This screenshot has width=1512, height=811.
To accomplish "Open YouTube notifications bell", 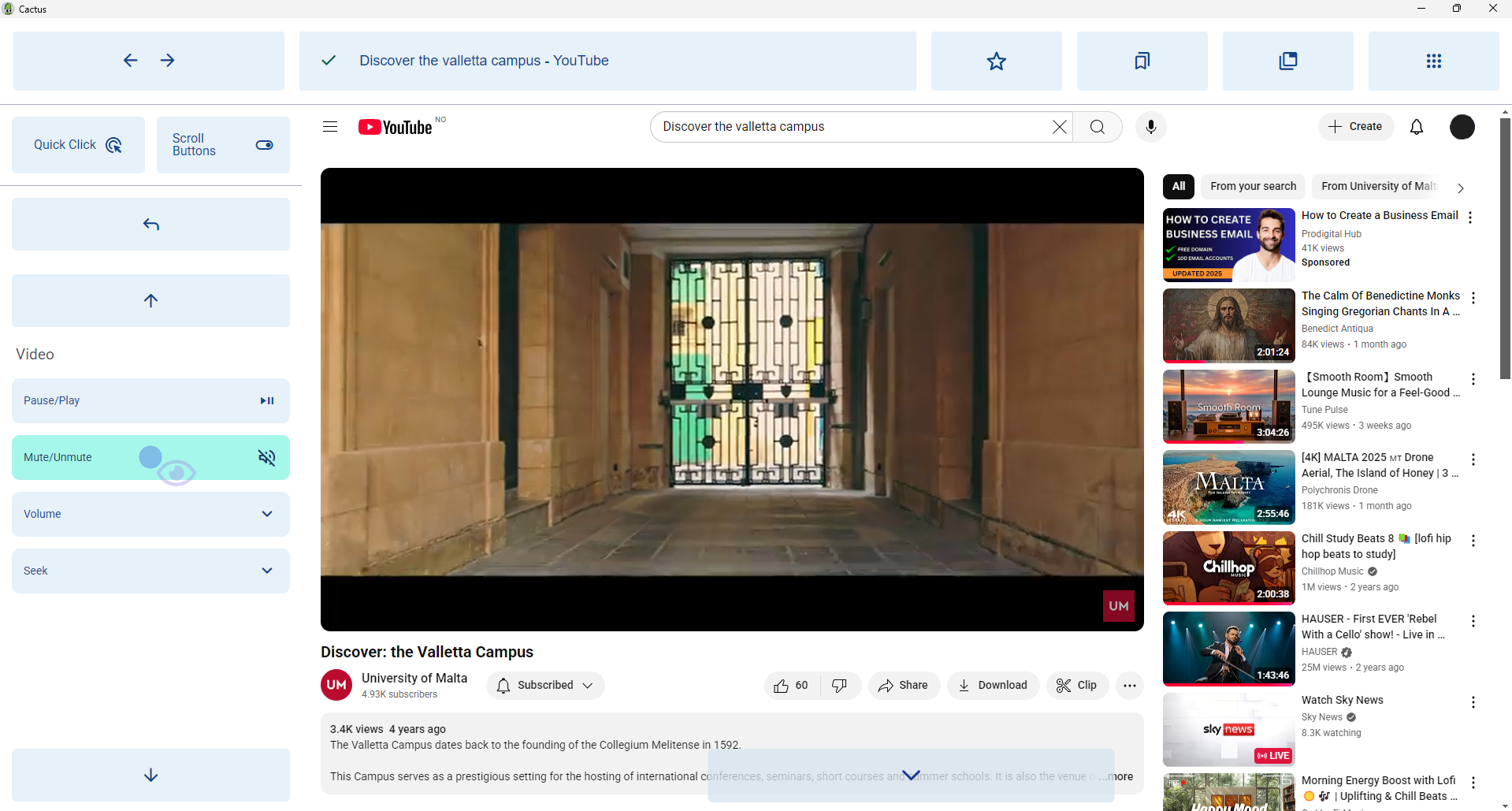I will (x=1416, y=127).
